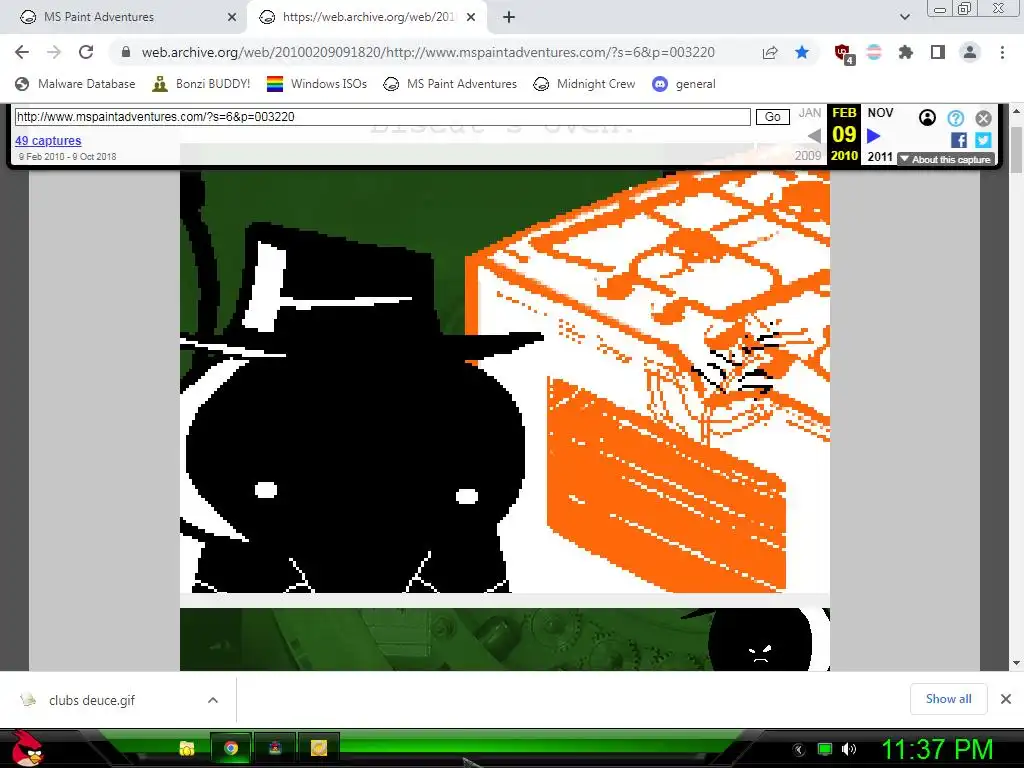Close the downloads bar
The height and width of the screenshot is (768, 1024).
point(1006,699)
